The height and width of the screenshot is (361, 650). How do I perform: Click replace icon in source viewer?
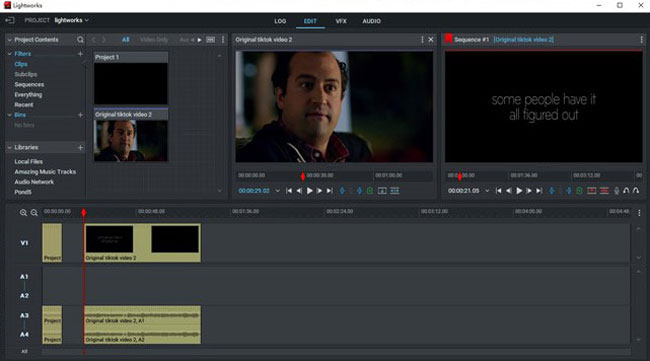click(x=395, y=191)
